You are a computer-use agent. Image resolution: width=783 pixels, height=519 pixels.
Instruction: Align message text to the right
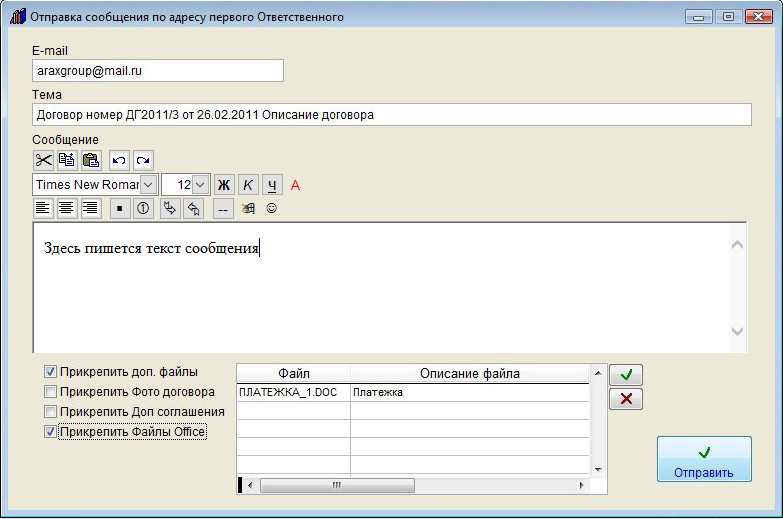point(90,208)
